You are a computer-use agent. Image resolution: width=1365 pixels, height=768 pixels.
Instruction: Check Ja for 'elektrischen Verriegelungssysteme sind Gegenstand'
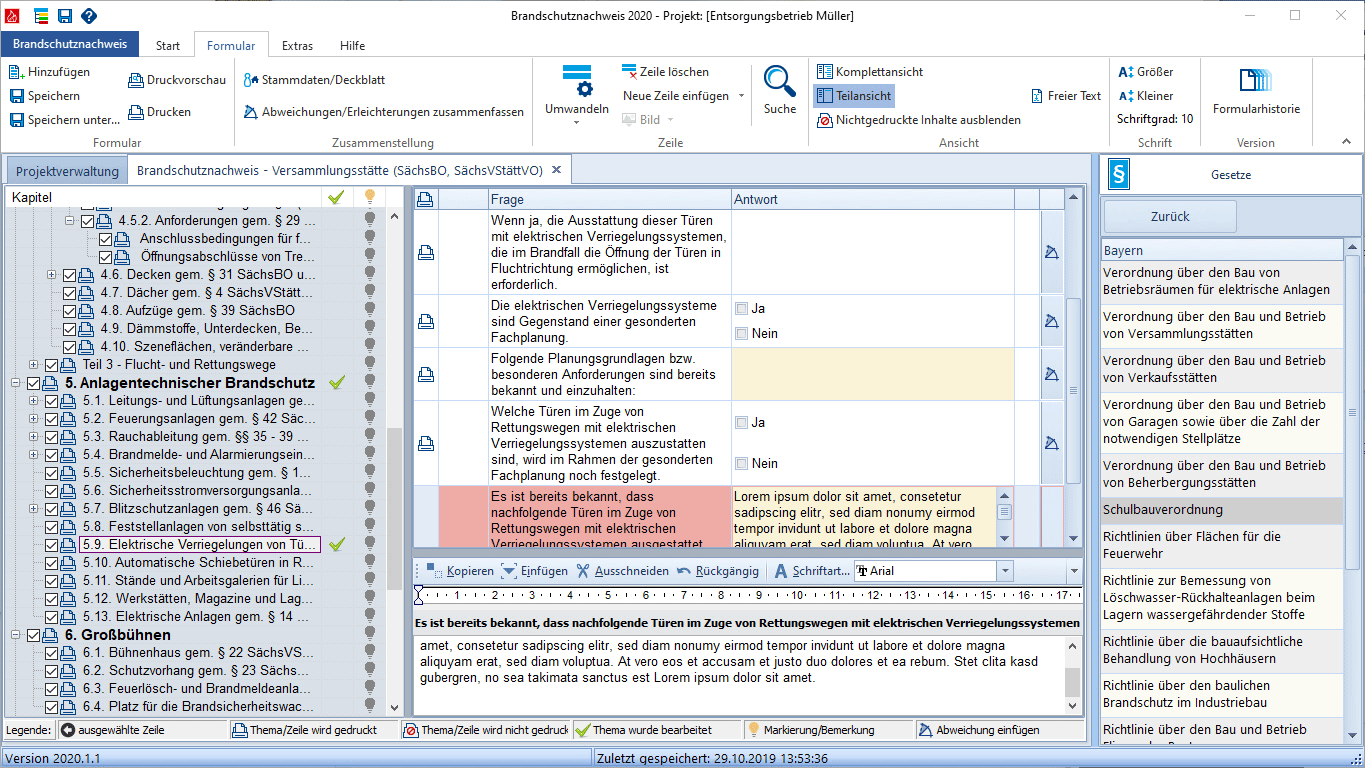coord(741,308)
